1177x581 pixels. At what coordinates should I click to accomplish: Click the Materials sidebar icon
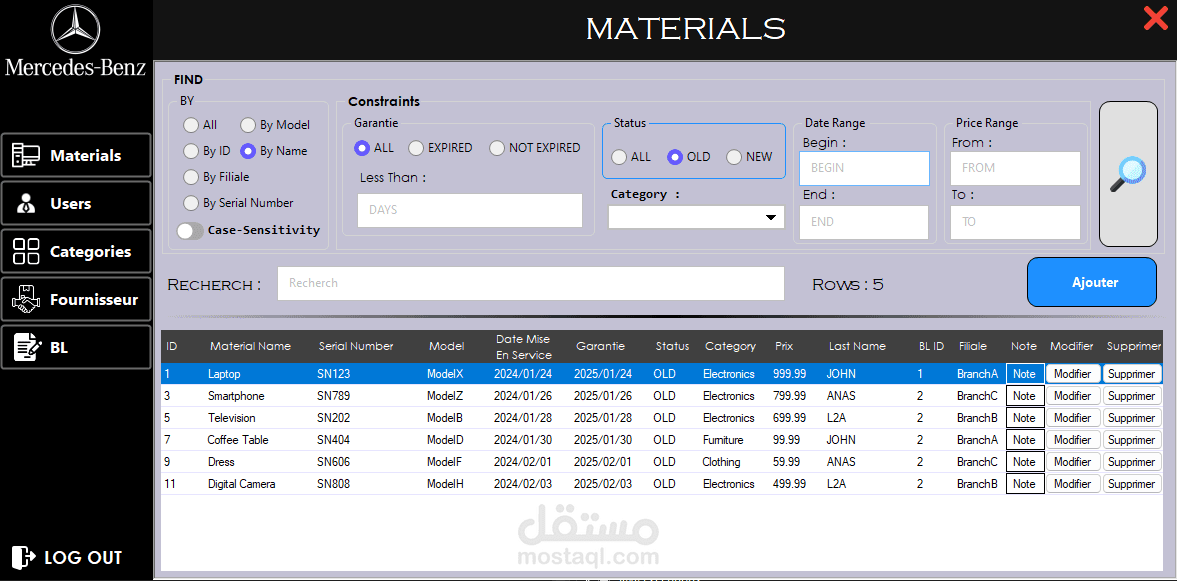click(x=26, y=155)
